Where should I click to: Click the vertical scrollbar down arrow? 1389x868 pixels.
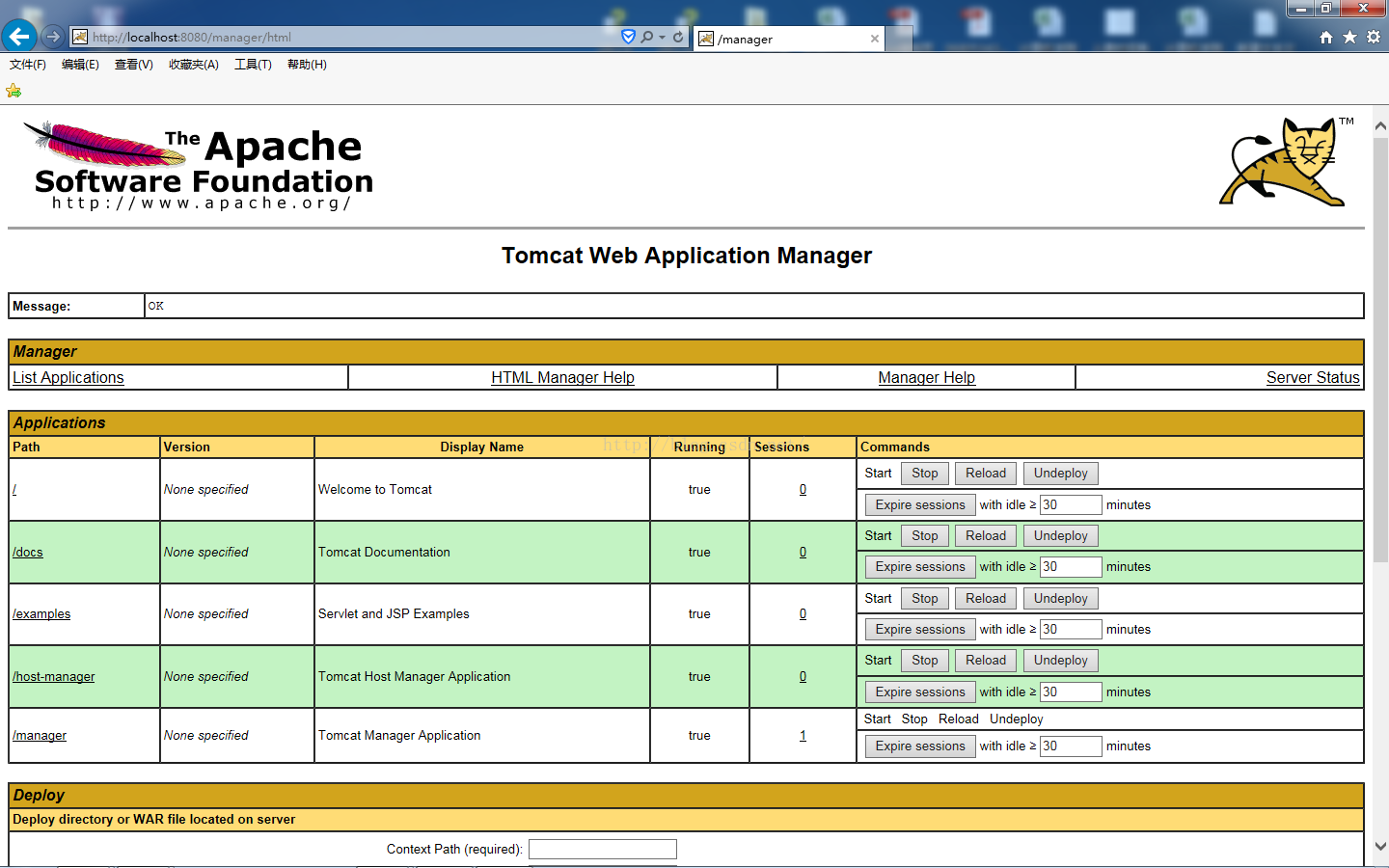[1380, 846]
